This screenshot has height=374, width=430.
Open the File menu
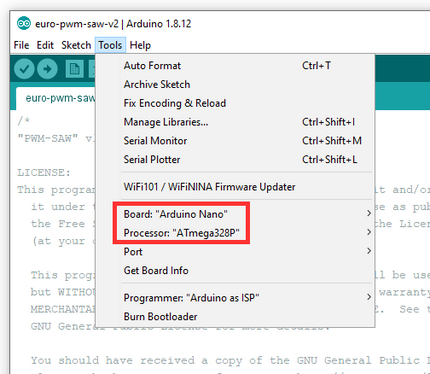[x=21, y=45]
